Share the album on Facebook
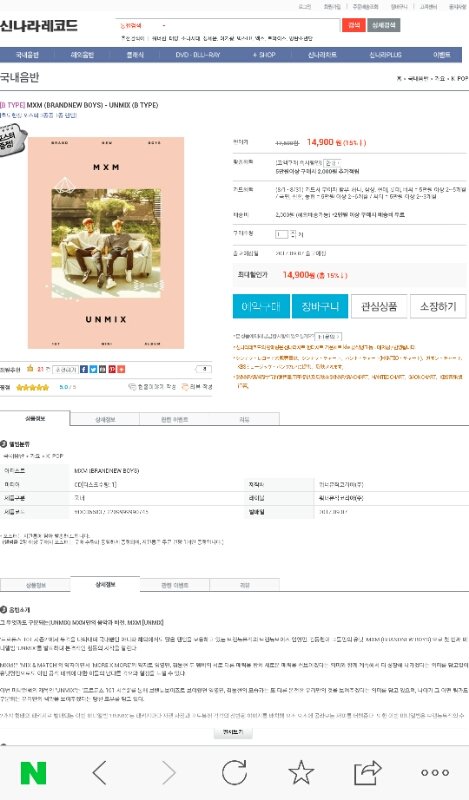469x800 pixels. (x=84, y=369)
